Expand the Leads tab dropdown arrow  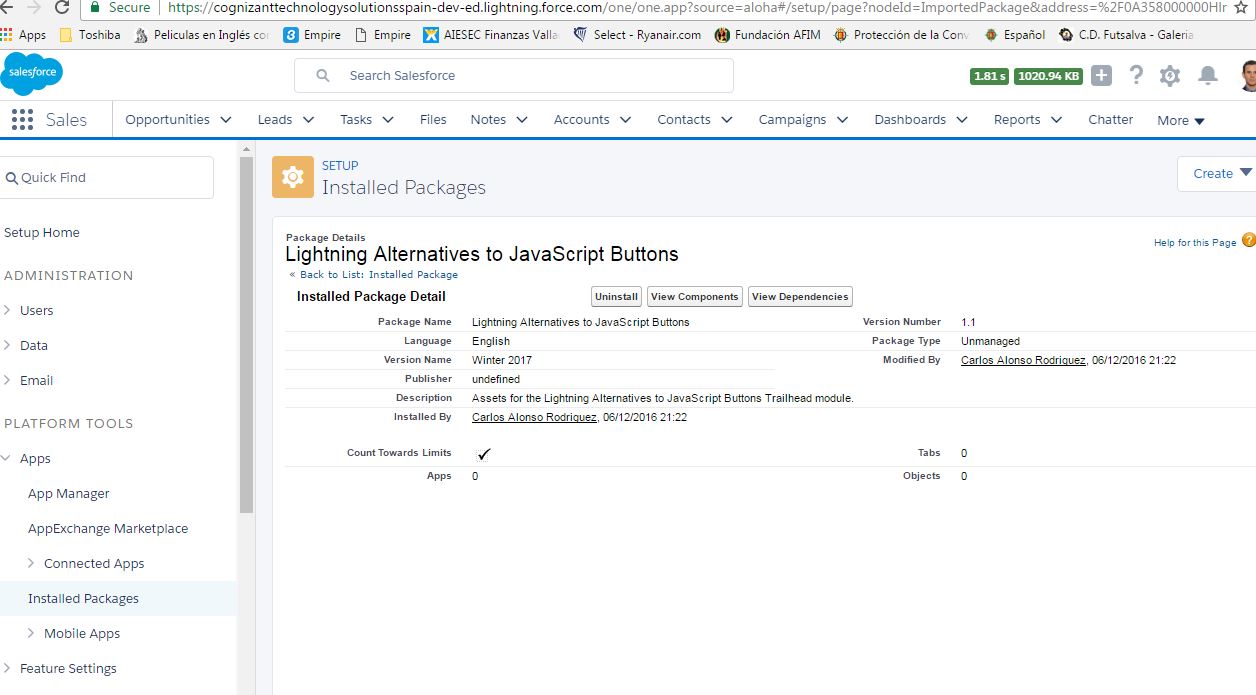pos(308,120)
